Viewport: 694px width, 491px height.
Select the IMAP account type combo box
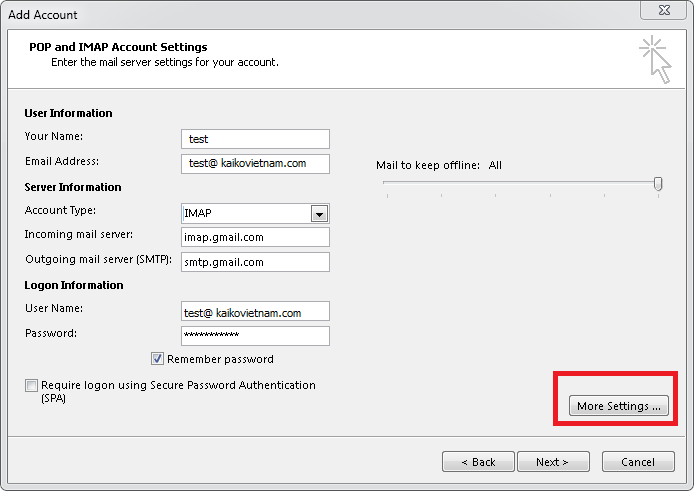(x=245, y=214)
